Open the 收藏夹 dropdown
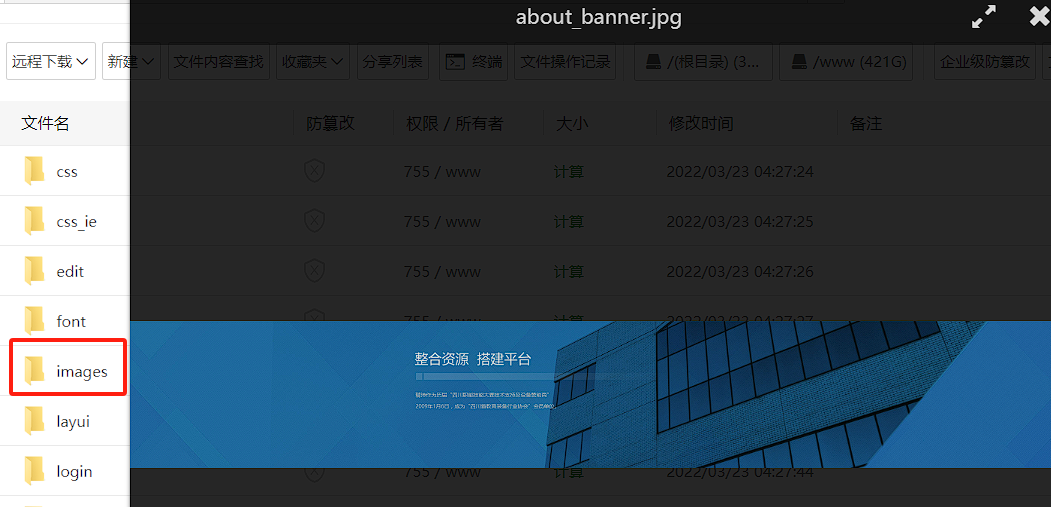The height and width of the screenshot is (507, 1051). click(312, 62)
